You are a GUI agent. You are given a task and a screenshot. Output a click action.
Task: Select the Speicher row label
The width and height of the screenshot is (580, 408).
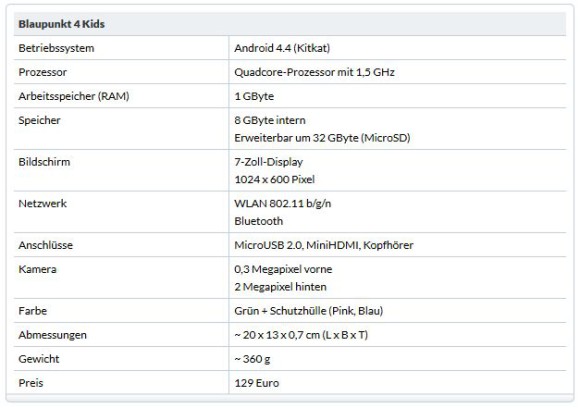point(39,120)
